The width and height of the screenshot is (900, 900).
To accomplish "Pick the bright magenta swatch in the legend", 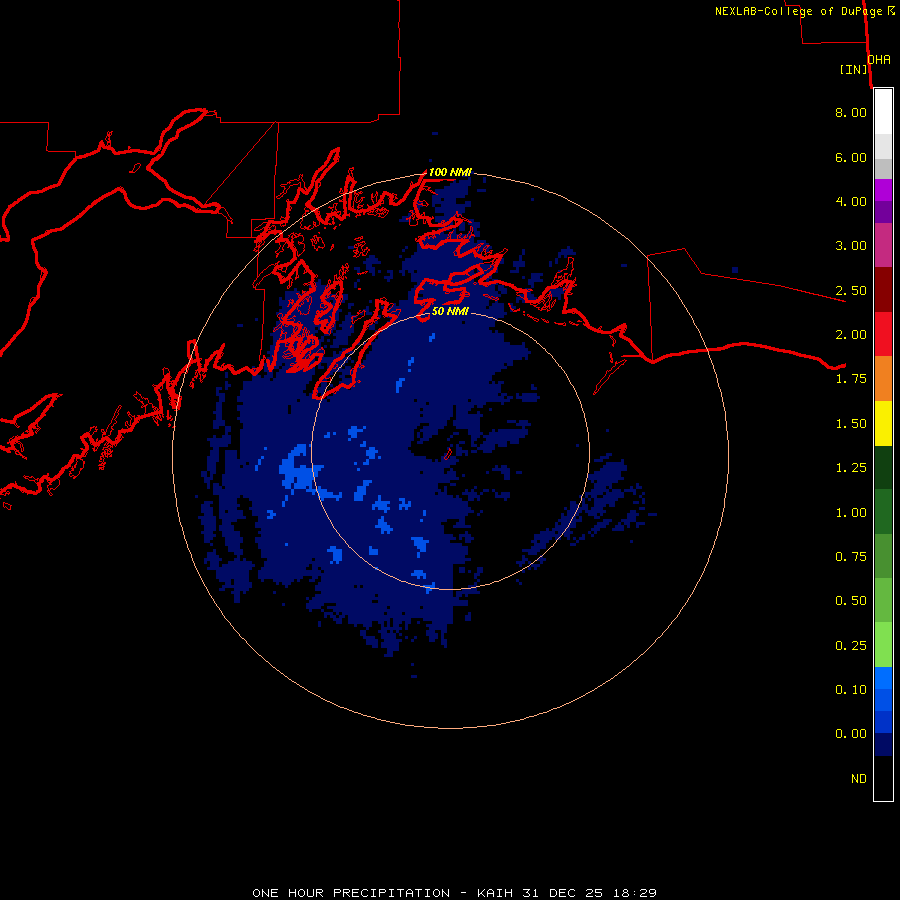I will click(x=883, y=190).
